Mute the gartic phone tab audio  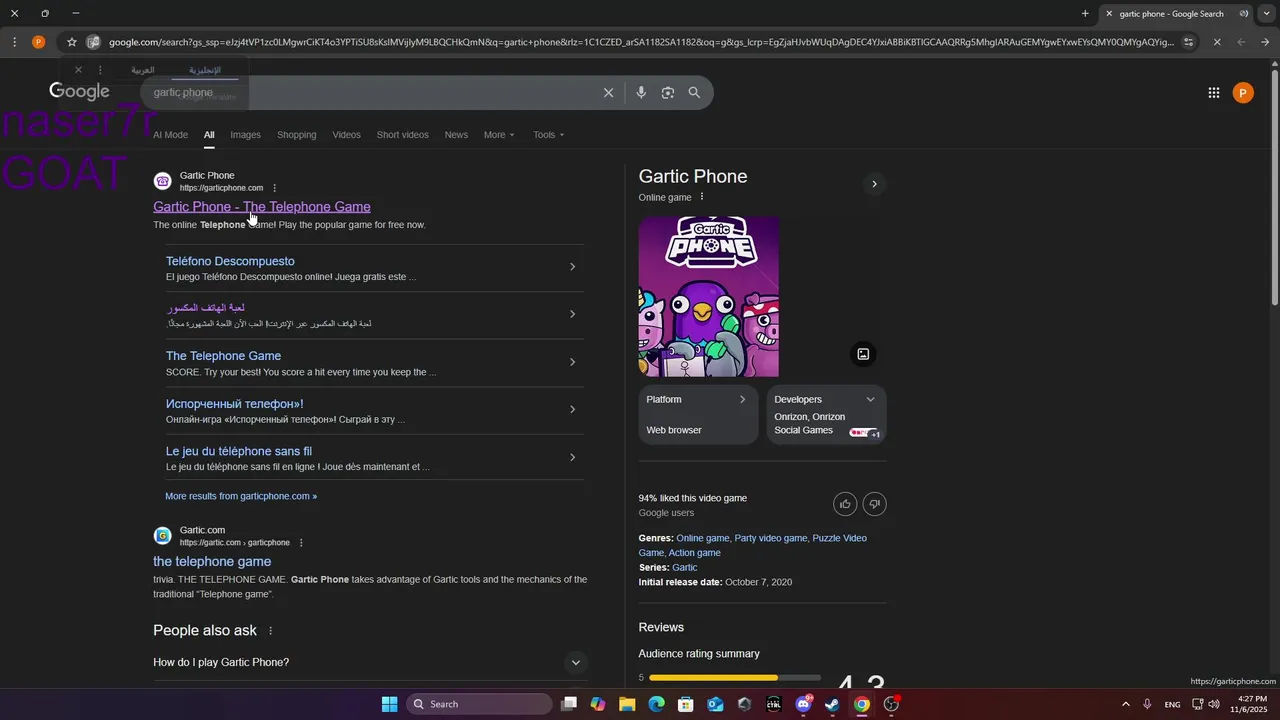(1243, 14)
